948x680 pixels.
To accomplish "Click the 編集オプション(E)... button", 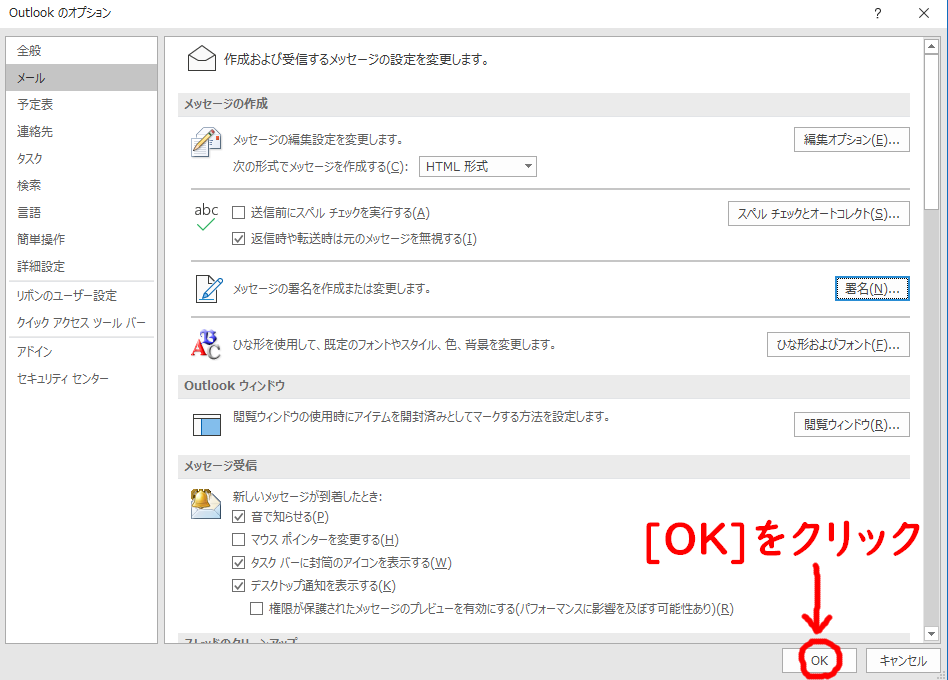I will [x=851, y=140].
